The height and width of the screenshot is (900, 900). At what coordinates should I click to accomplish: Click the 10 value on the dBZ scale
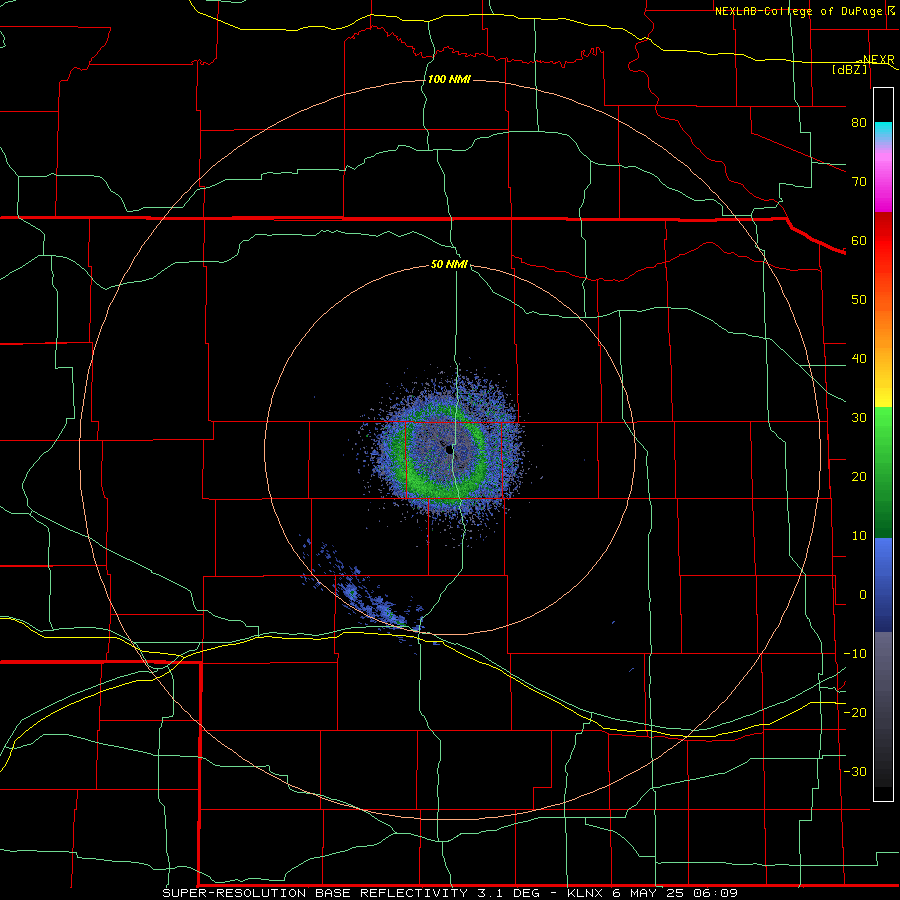859,536
